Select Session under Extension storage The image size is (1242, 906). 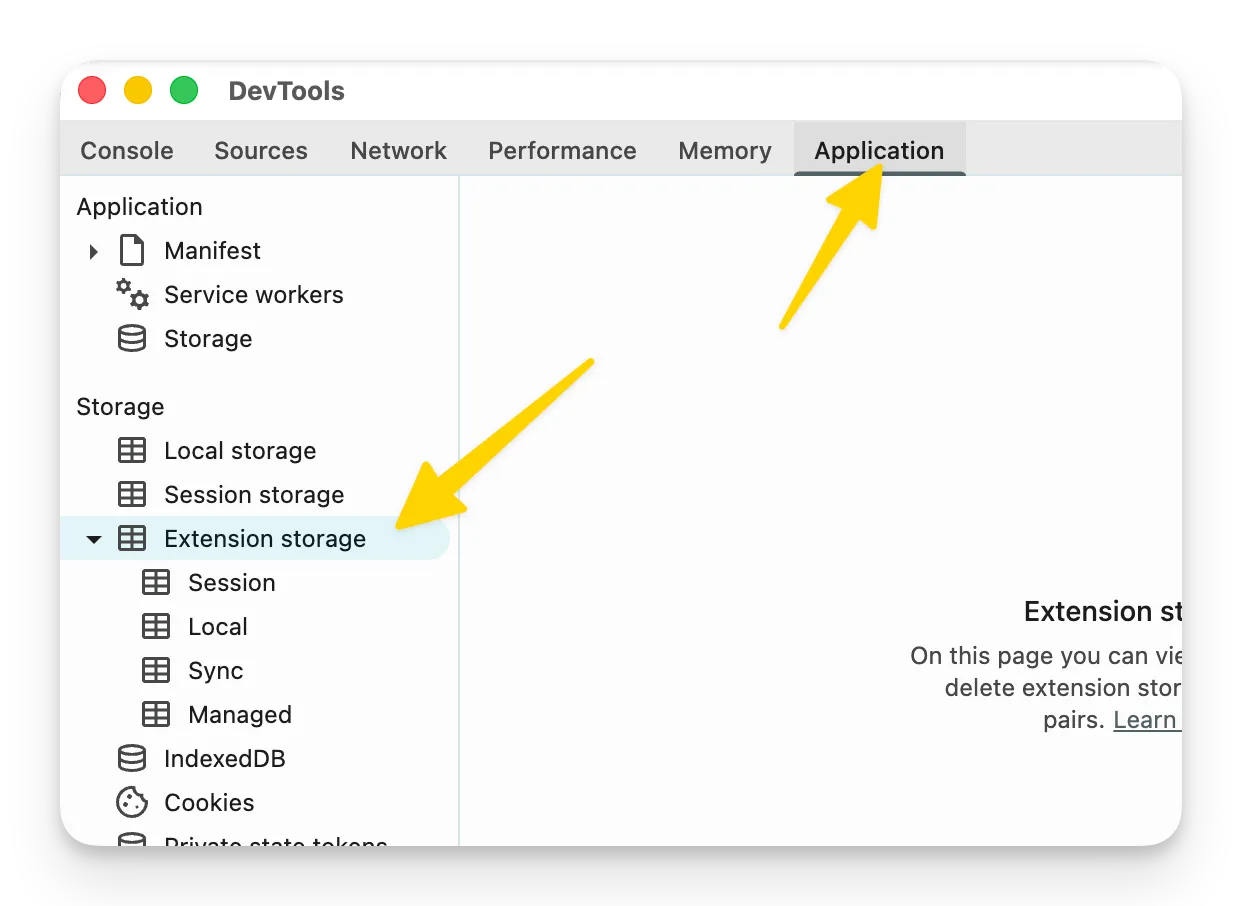tap(231, 582)
